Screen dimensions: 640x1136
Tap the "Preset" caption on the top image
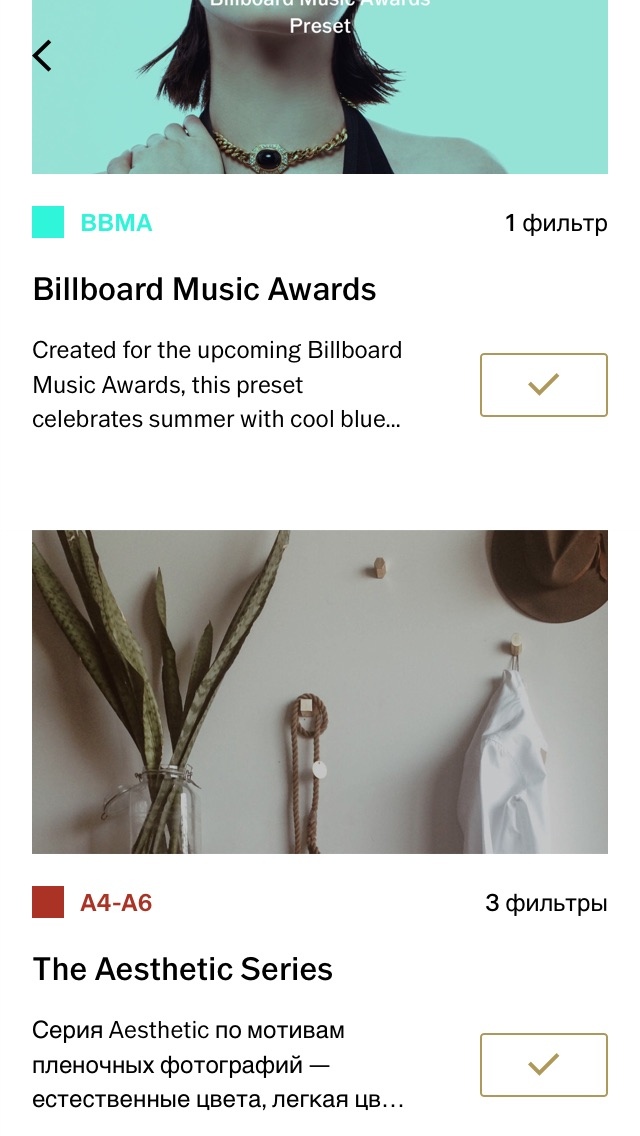click(x=320, y=26)
